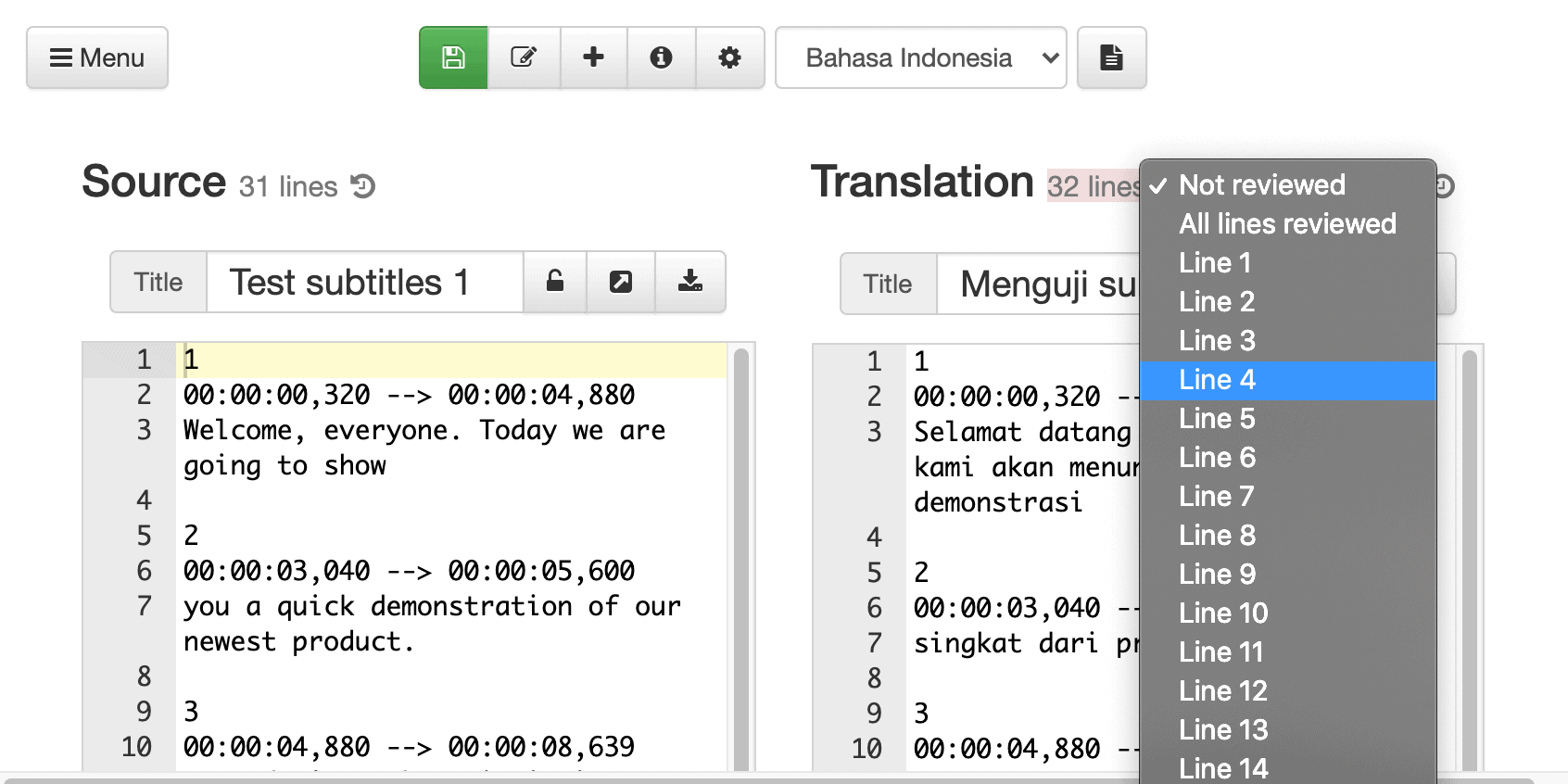The width and height of the screenshot is (1568, 784).
Task: Download the source subtitles file
Action: tap(689, 282)
